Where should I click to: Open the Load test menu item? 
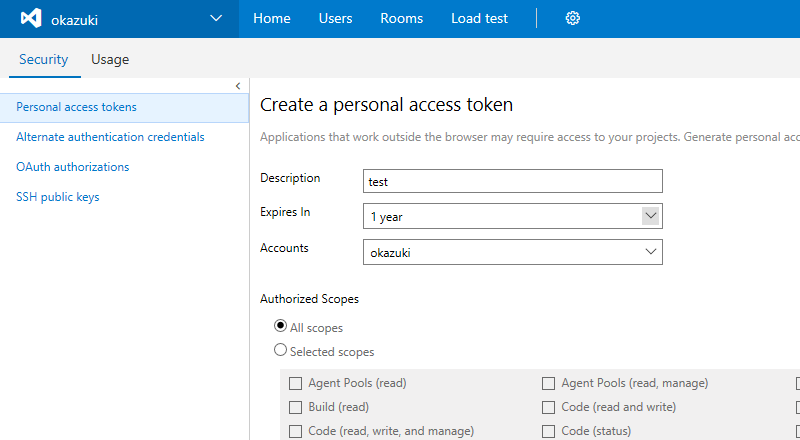pyautogui.click(x=479, y=19)
